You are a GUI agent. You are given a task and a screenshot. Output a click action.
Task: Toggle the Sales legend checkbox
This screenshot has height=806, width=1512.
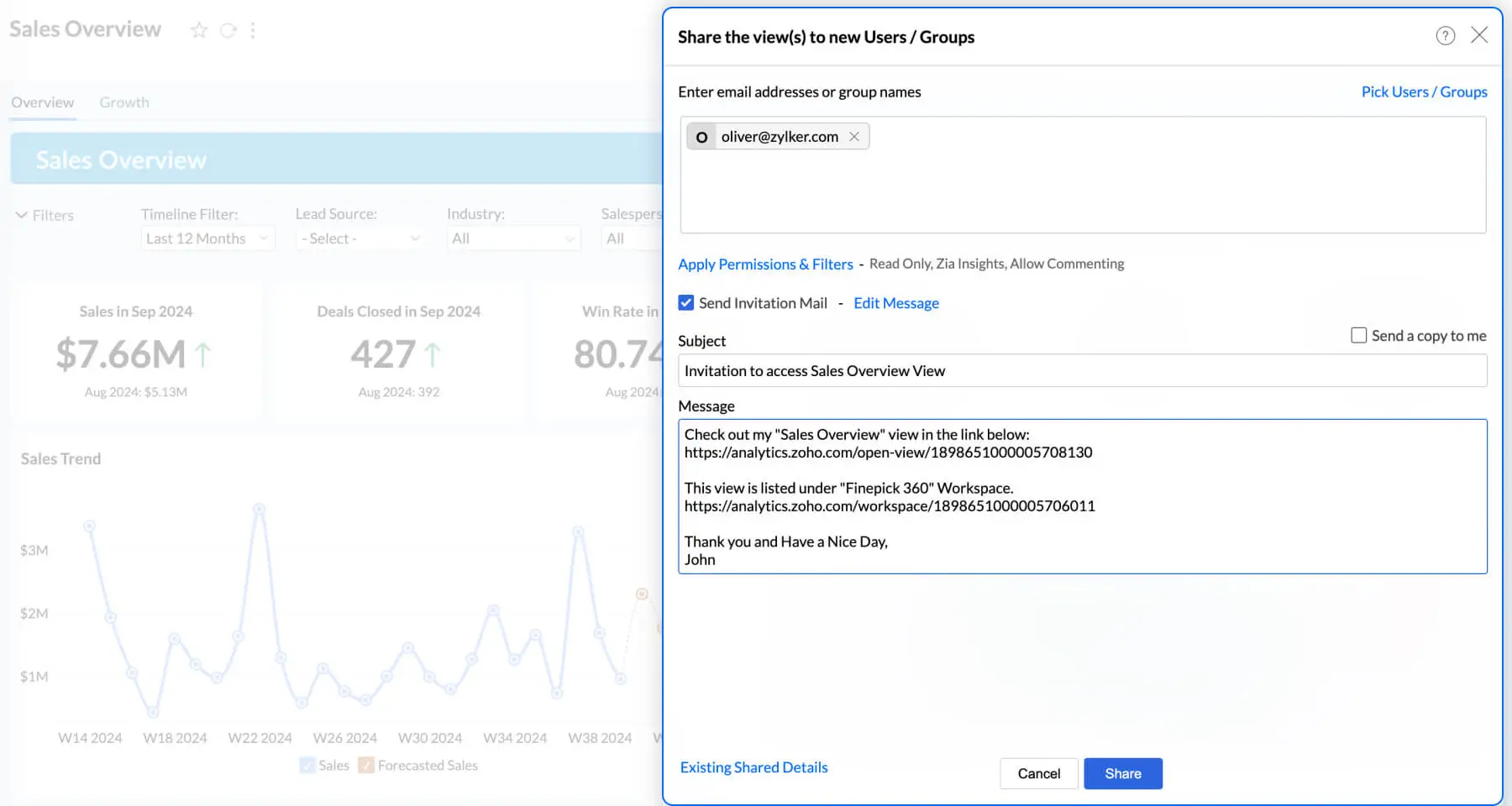[307, 765]
